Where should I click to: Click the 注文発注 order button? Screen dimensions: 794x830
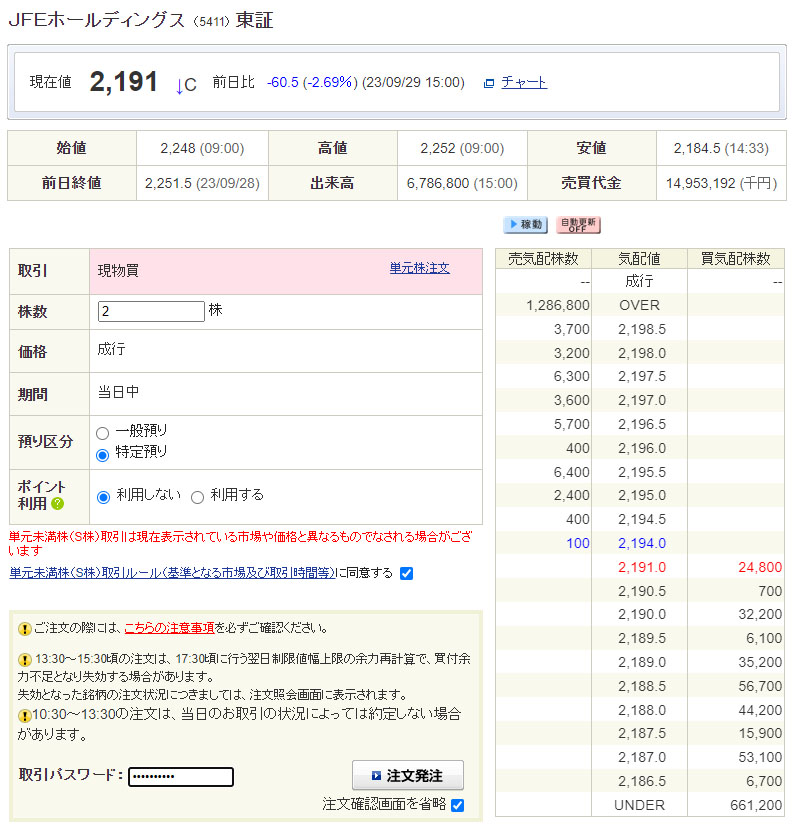pyautogui.click(x=408, y=776)
